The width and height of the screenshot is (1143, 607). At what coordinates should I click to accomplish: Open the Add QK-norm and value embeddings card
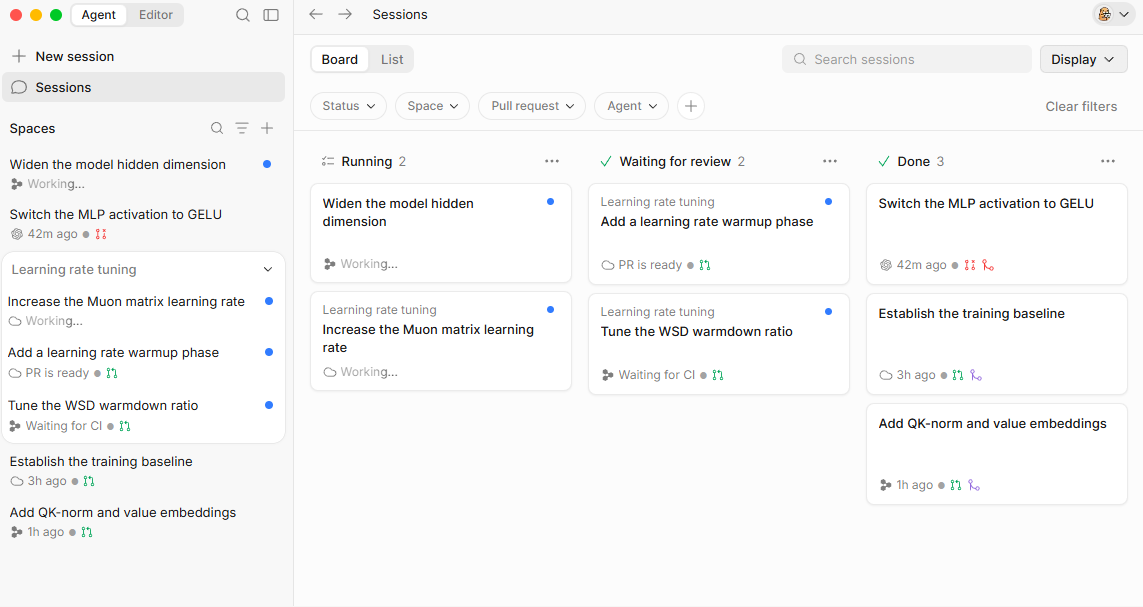pos(996,454)
